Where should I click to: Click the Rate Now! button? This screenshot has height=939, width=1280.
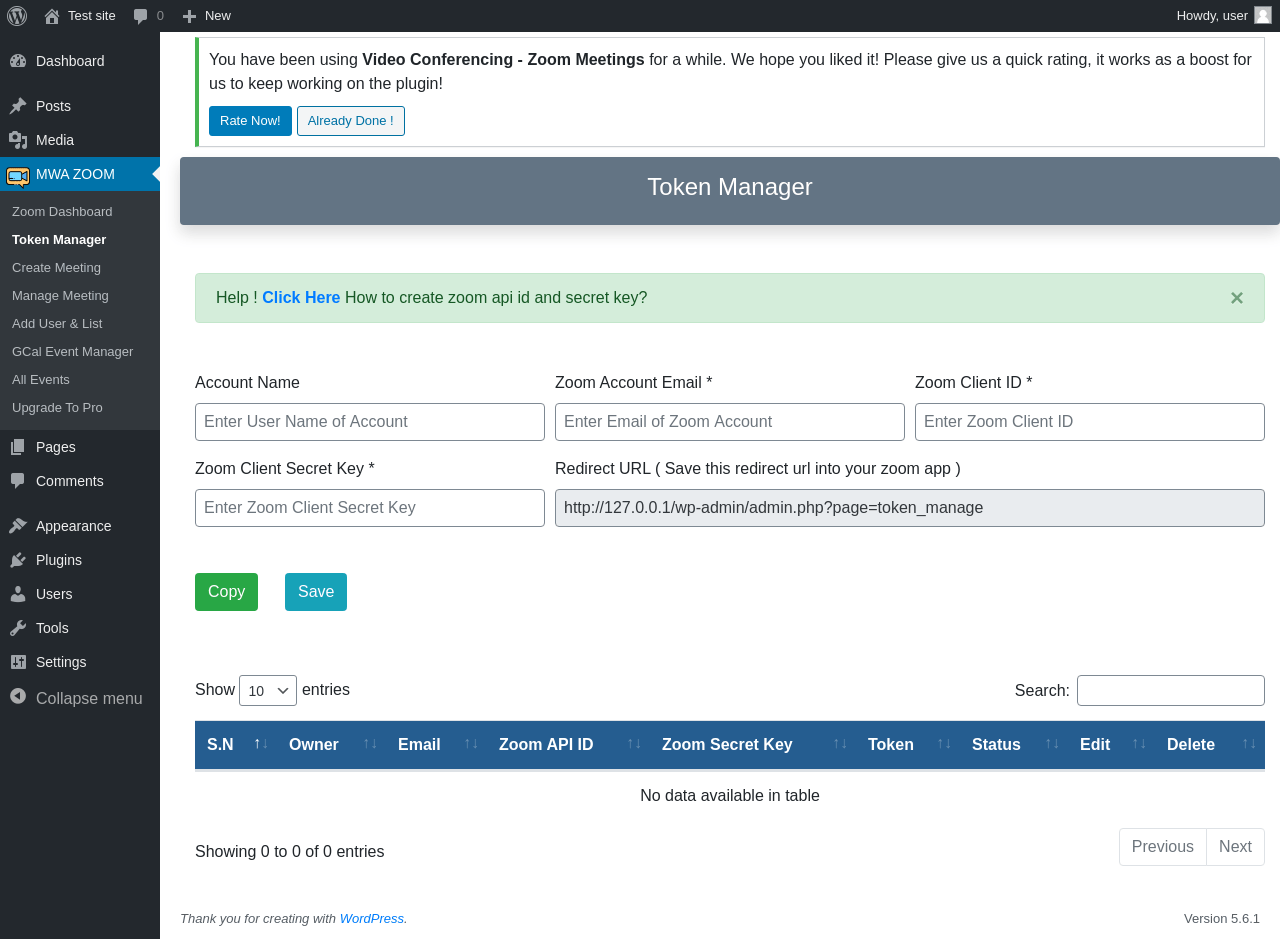[x=250, y=121]
